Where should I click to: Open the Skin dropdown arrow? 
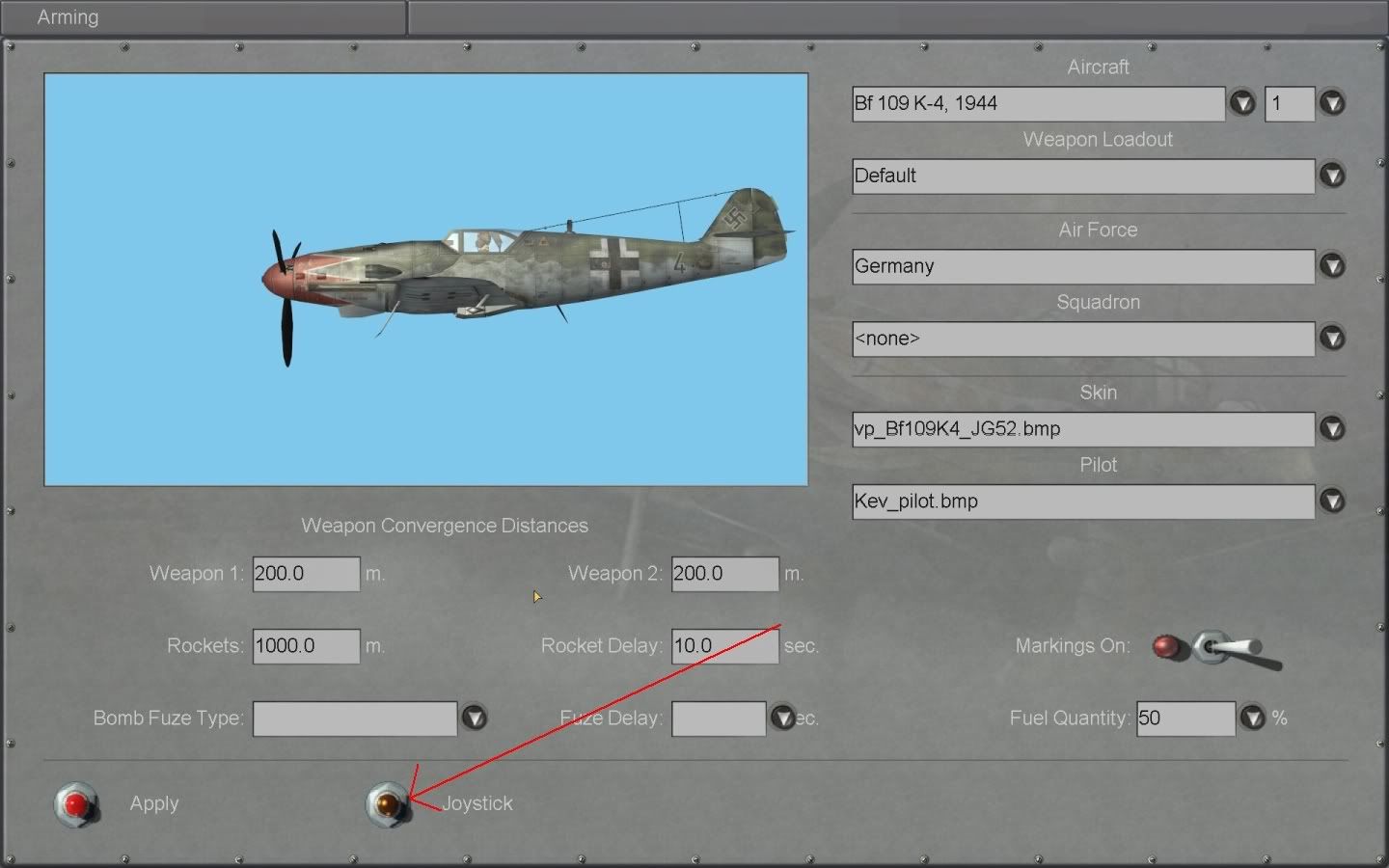pos(1332,428)
